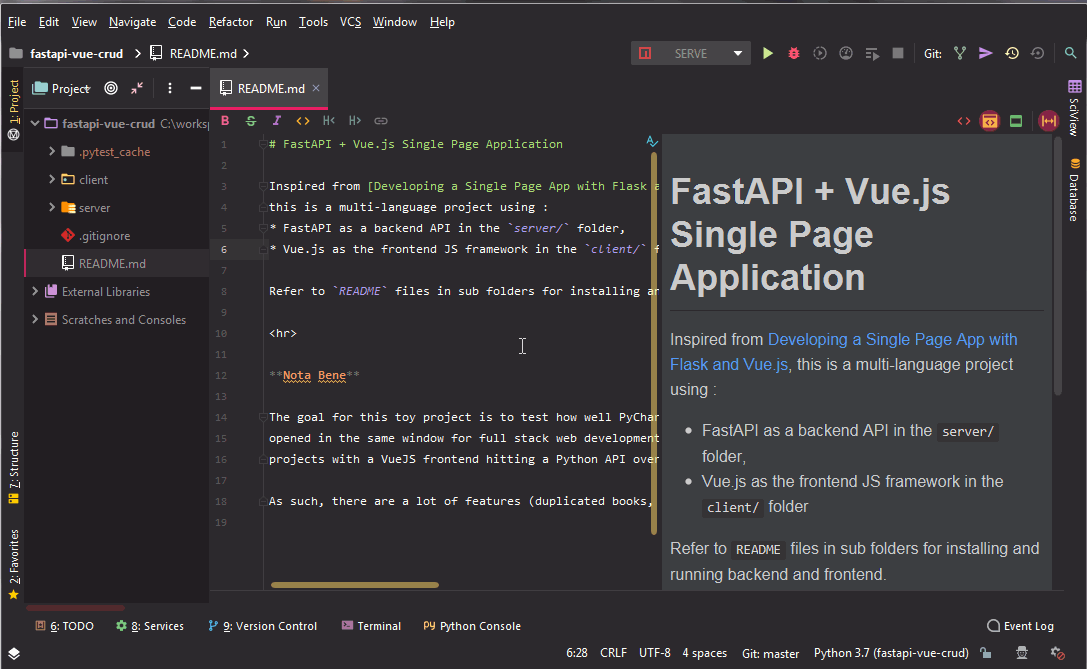The height and width of the screenshot is (669, 1087).
Task: Click the Python 3.7 interpreter in status bar
Action: pyautogui.click(x=891, y=653)
